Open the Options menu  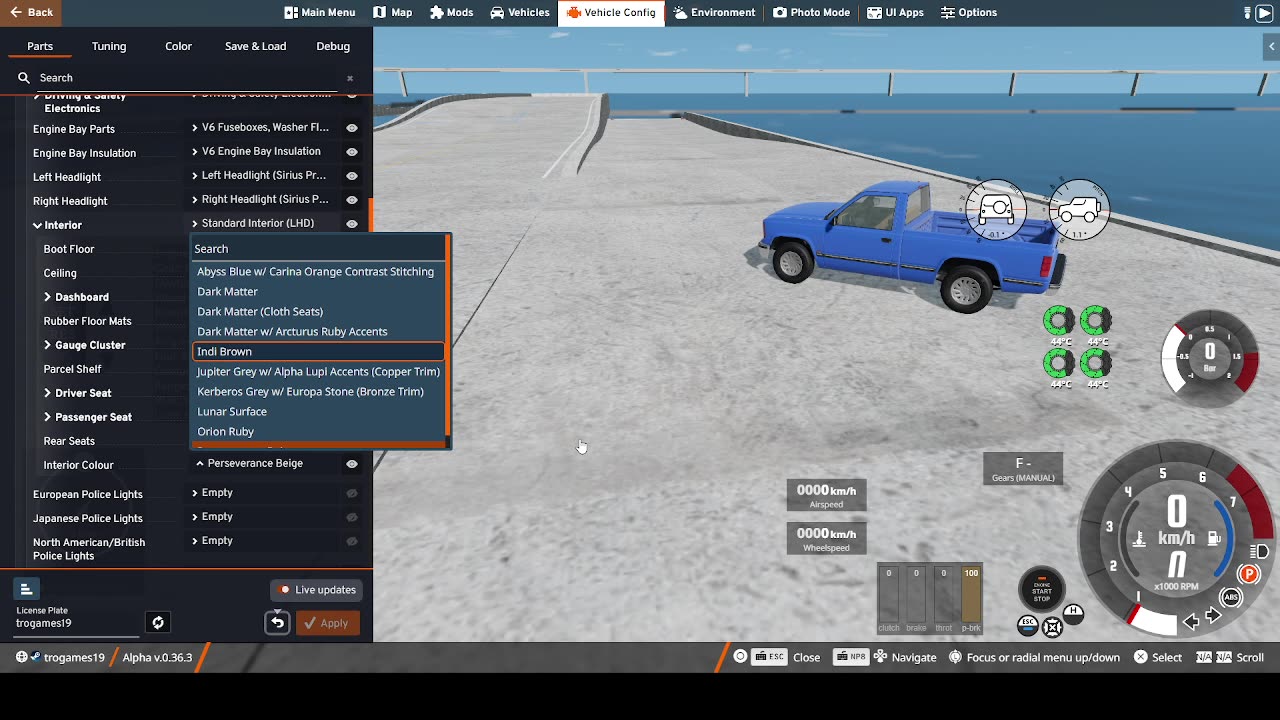tap(969, 12)
